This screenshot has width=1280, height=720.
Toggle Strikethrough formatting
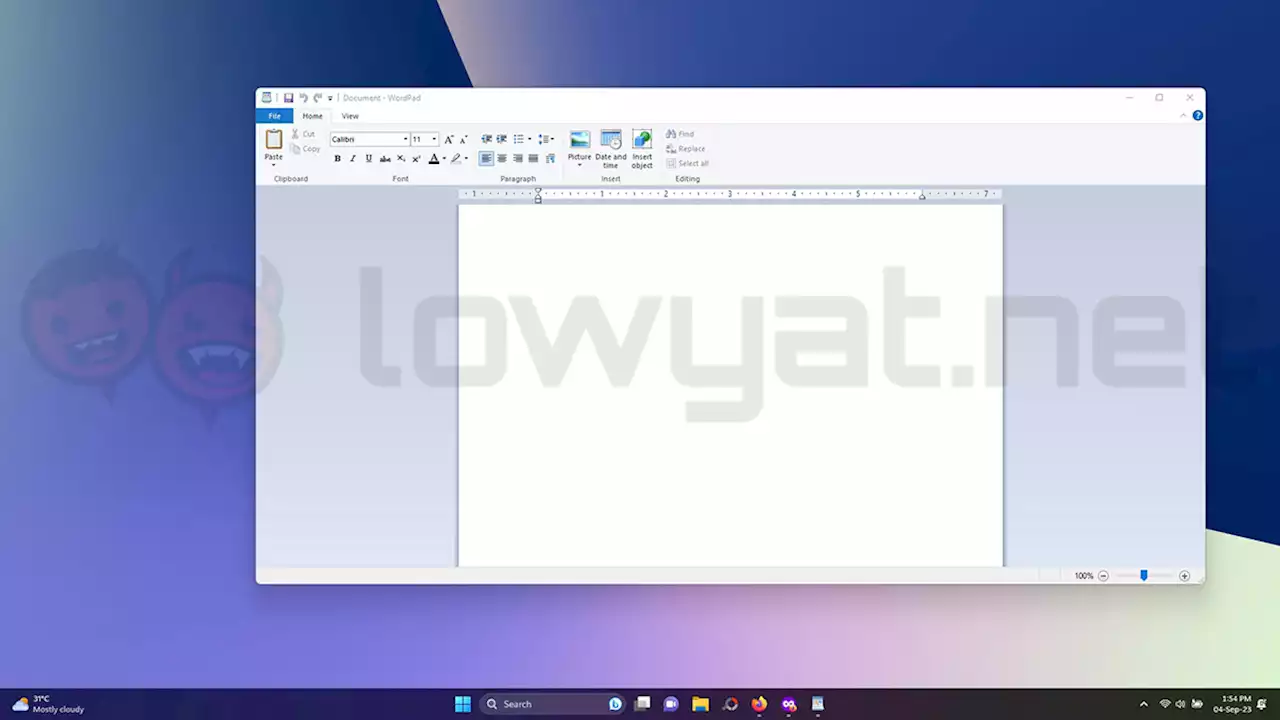(385, 158)
